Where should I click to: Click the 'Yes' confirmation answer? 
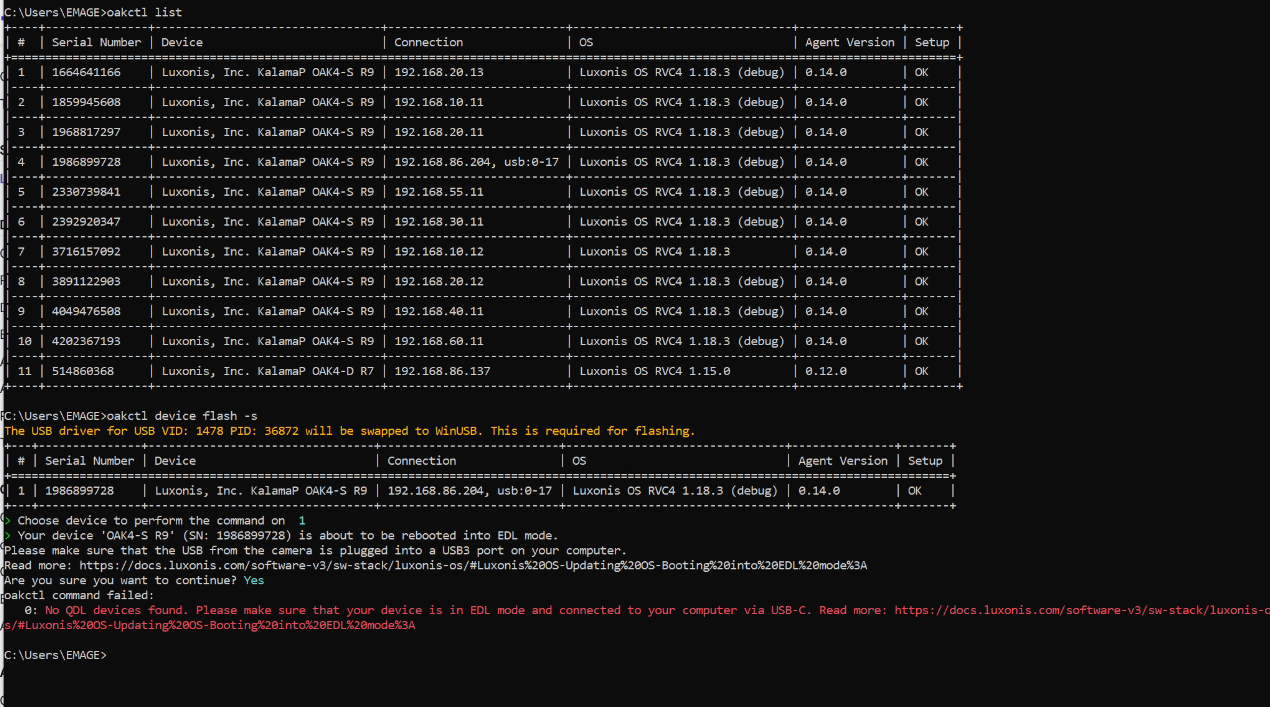click(254, 580)
